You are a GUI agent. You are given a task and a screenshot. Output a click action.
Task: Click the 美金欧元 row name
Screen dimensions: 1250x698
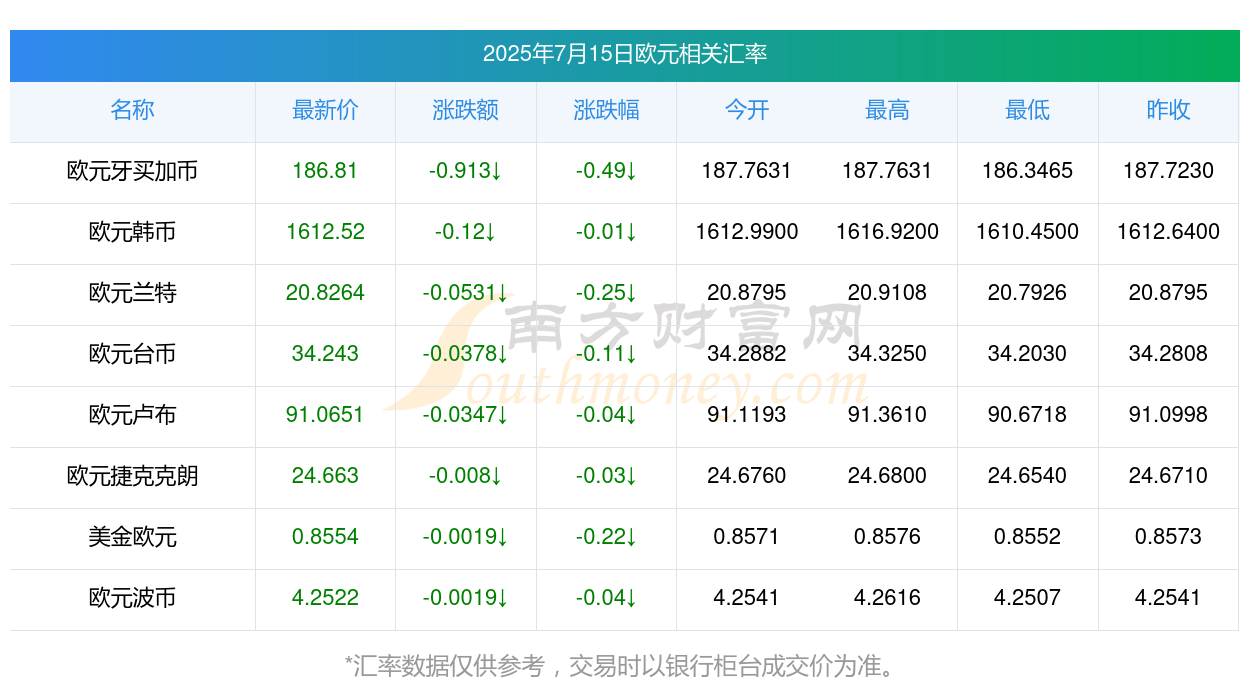tap(132, 537)
